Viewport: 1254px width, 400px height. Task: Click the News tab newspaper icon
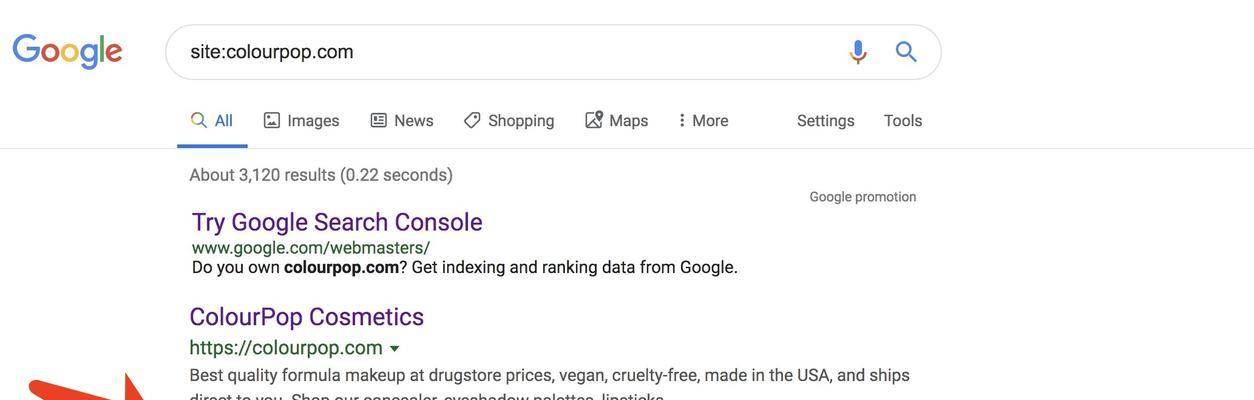(379, 120)
